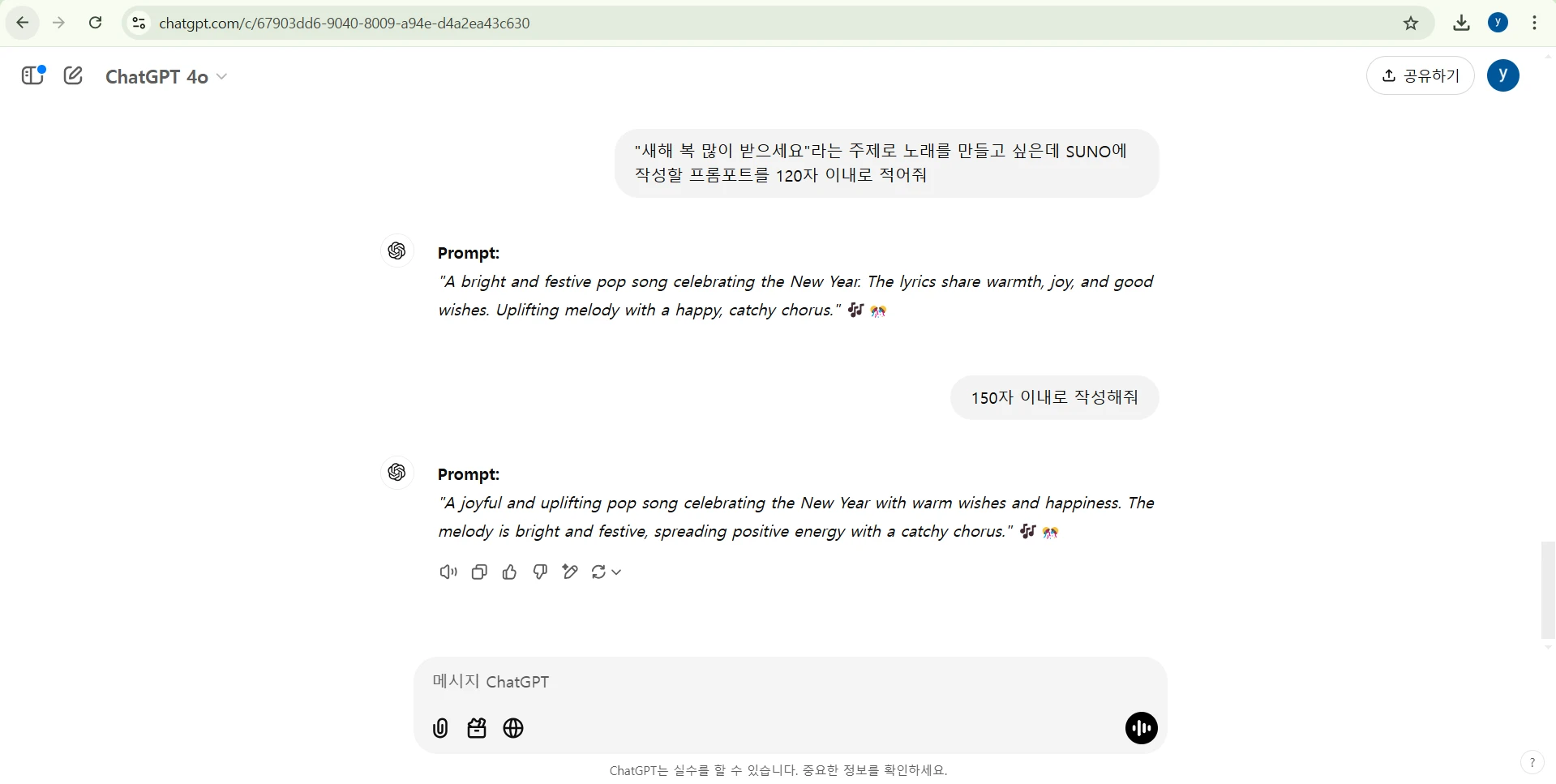
Task: Start voice mode
Action: 1141,728
